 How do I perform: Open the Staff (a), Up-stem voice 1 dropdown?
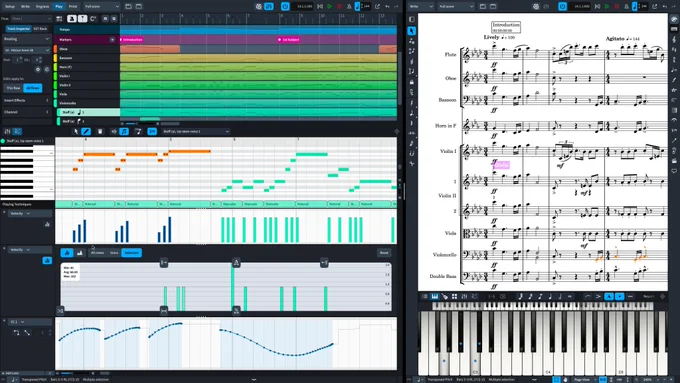click(x=196, y=131)
